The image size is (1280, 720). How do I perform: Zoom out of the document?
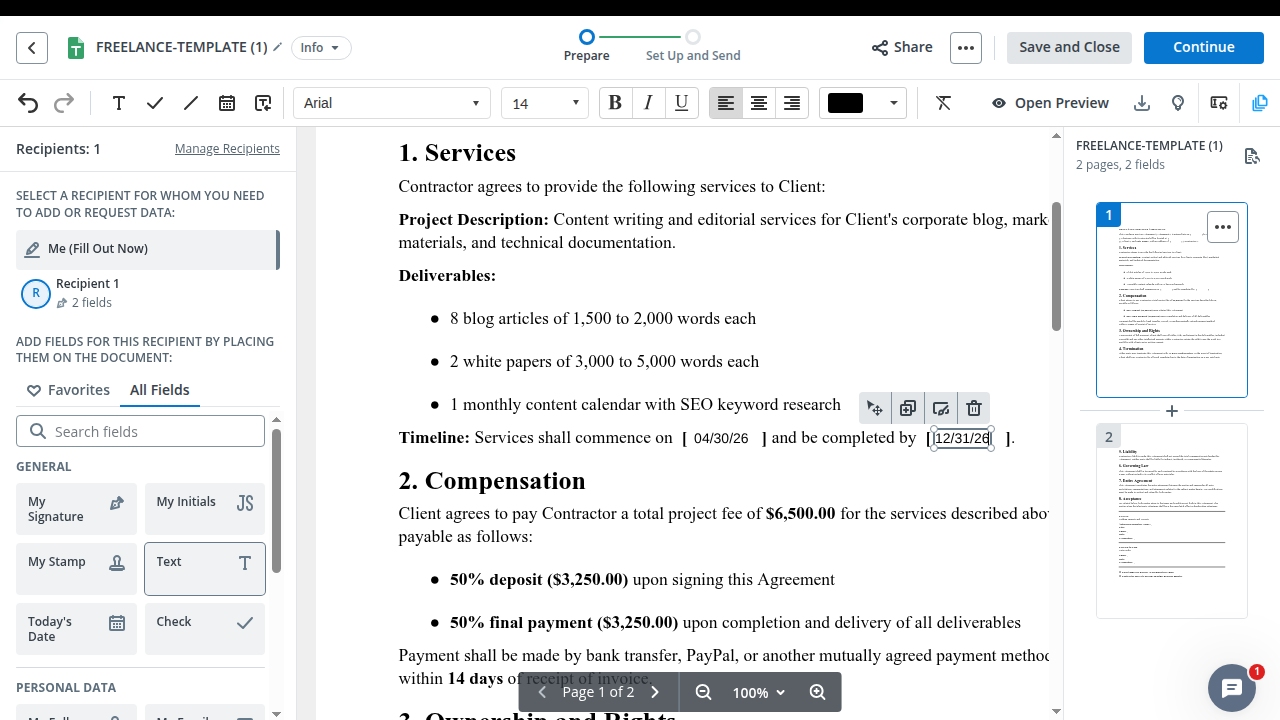(x=703, y=692)
